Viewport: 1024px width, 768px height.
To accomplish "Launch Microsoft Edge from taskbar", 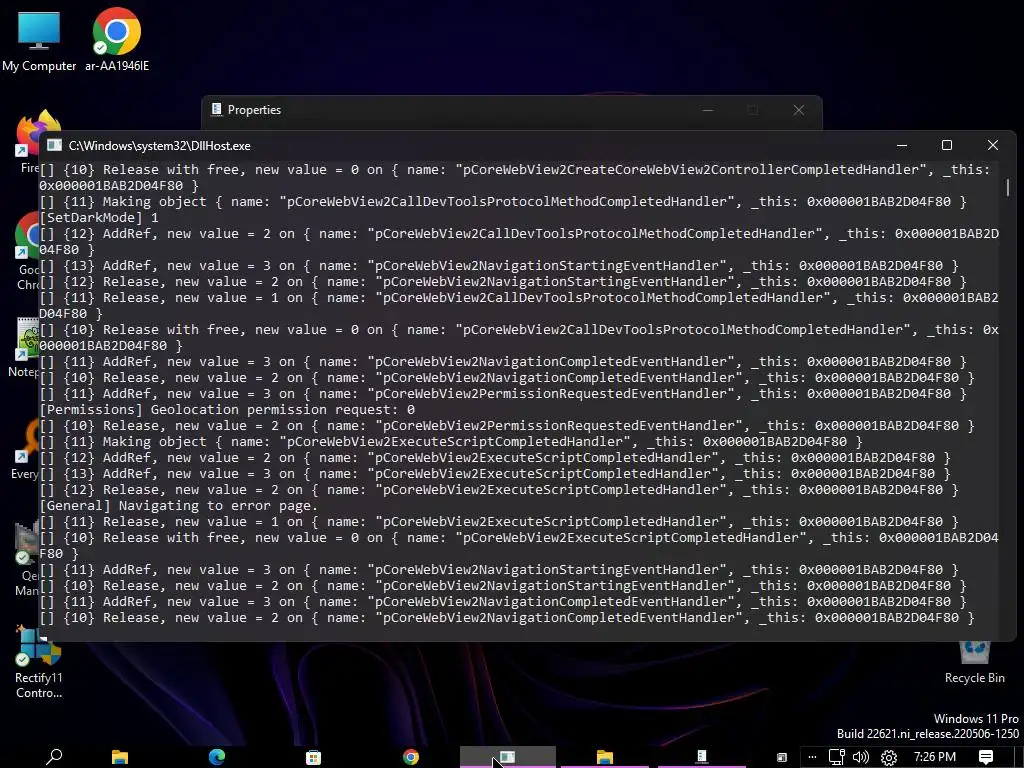I will (x=217, y=757).
